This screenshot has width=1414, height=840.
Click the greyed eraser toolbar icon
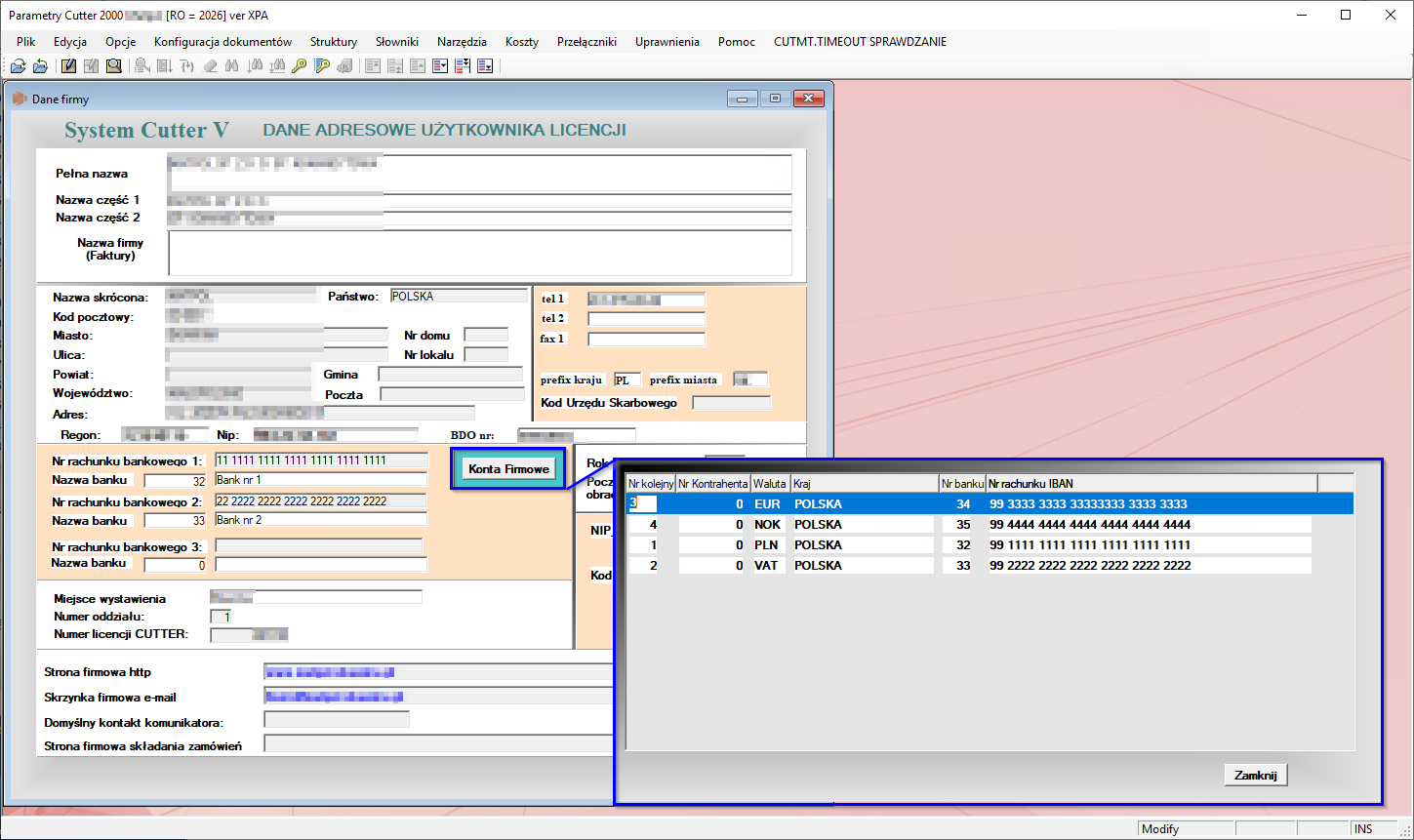[210, 66]
